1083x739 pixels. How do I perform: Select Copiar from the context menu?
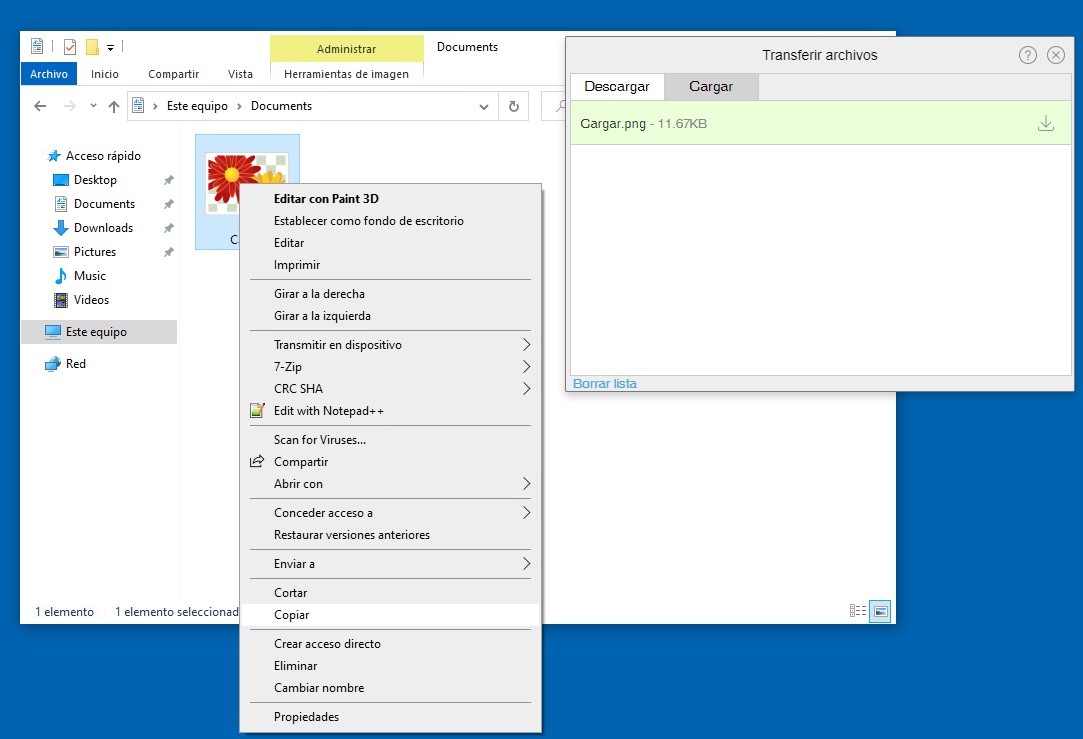point(292,615)
